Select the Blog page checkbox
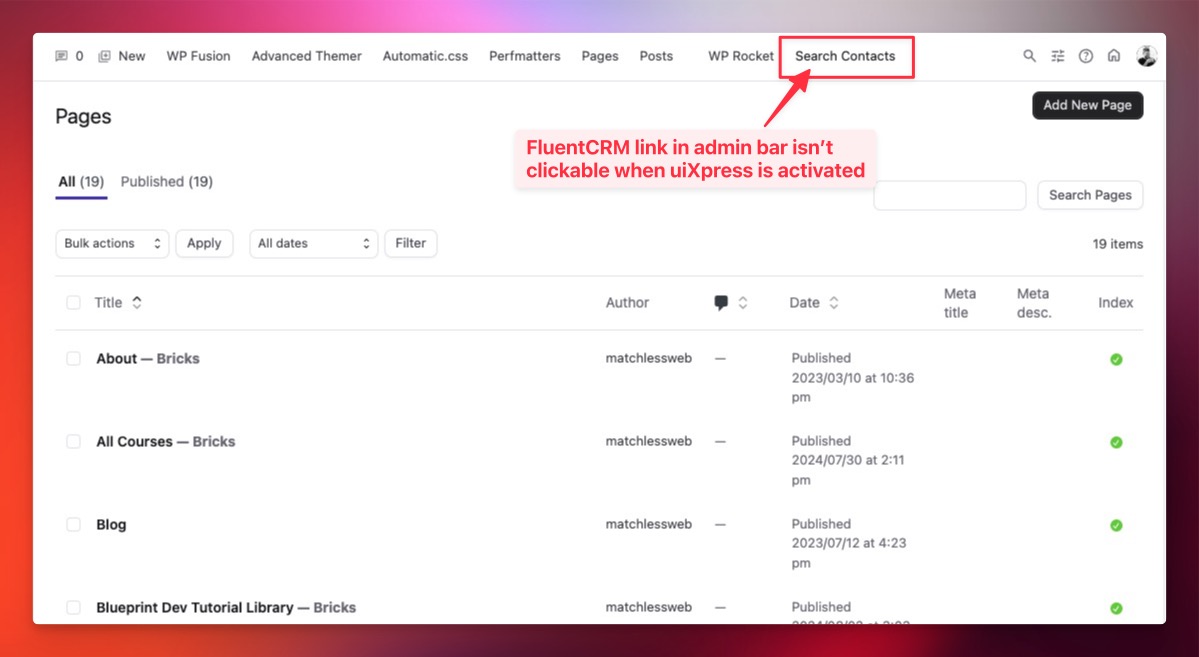The image size is (1199, 657). click(x=73, y=524)
